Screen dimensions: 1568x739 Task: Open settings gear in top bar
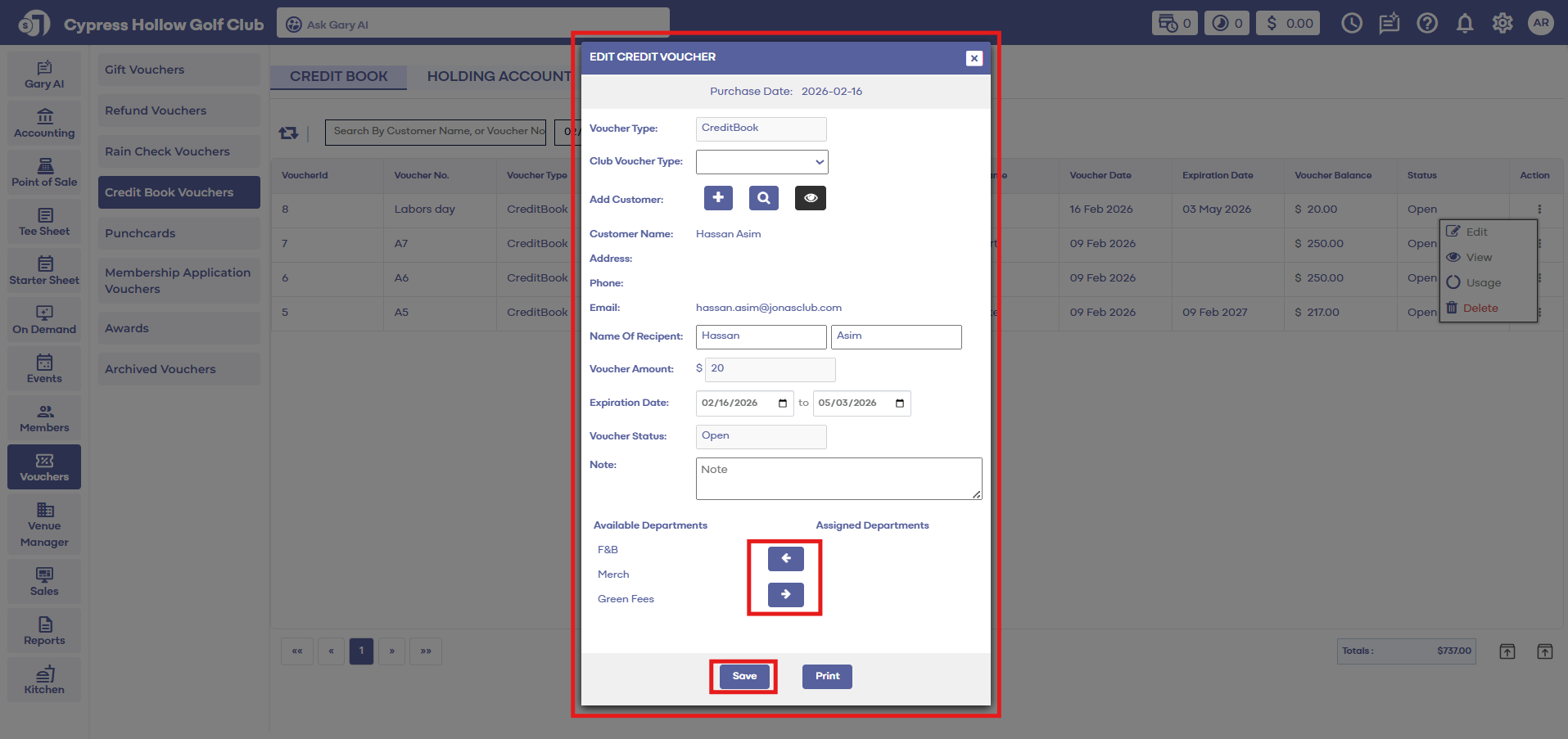pyautogui.click(x=1502, y=23)
